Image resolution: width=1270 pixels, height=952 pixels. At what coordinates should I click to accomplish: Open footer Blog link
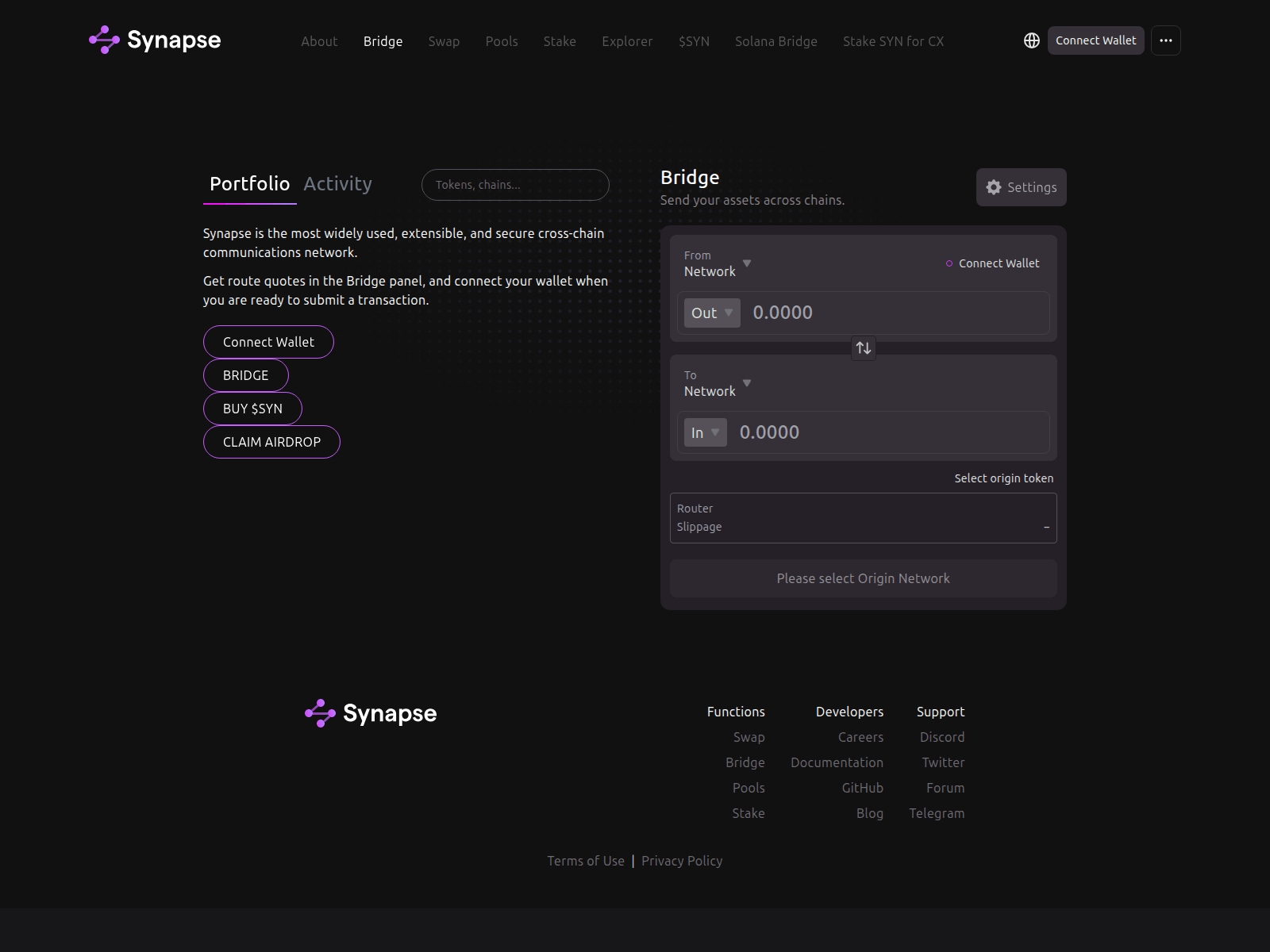[869, 813]
